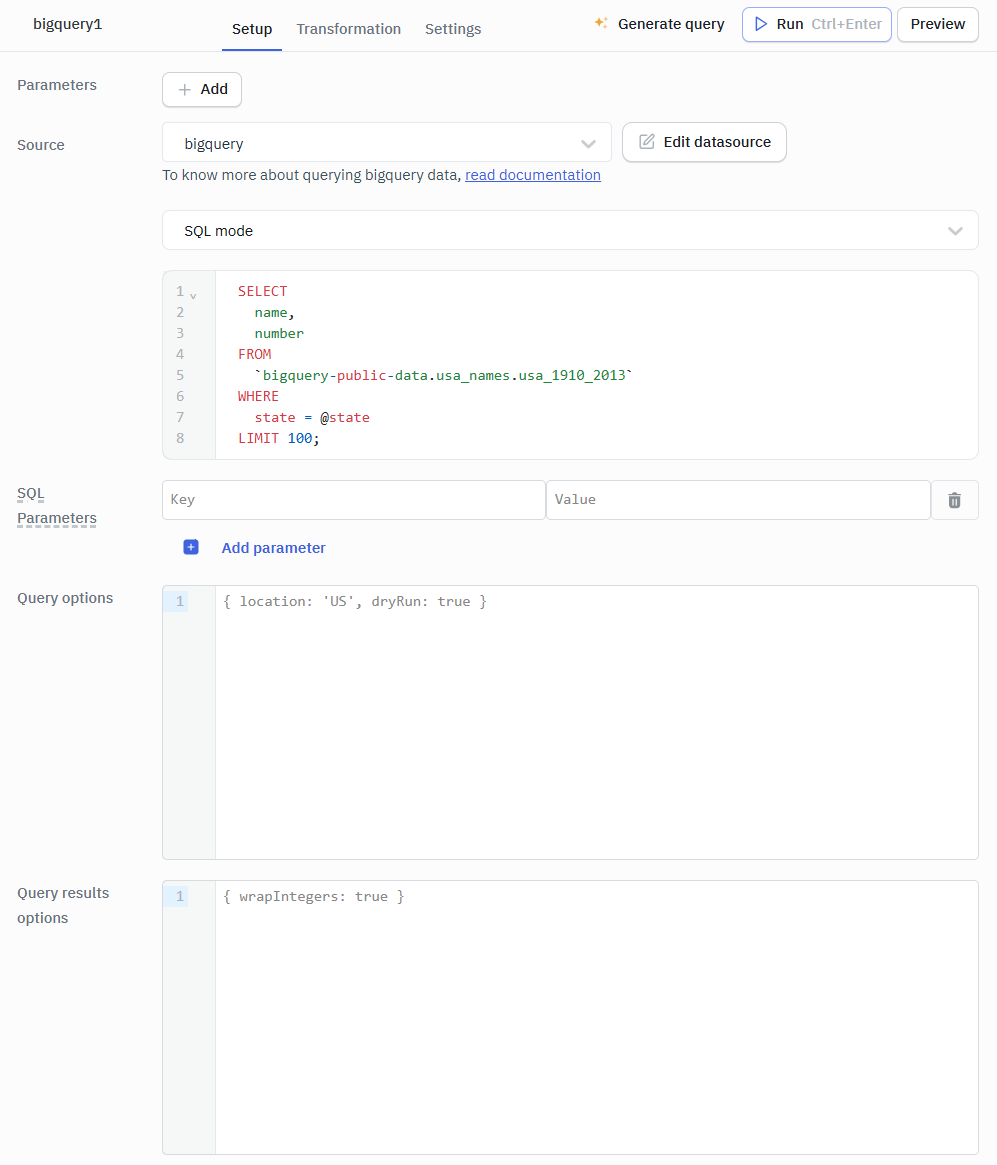Open the bigquery Source dropdown
Viewport: 997px width, 1165px height.
386,143
